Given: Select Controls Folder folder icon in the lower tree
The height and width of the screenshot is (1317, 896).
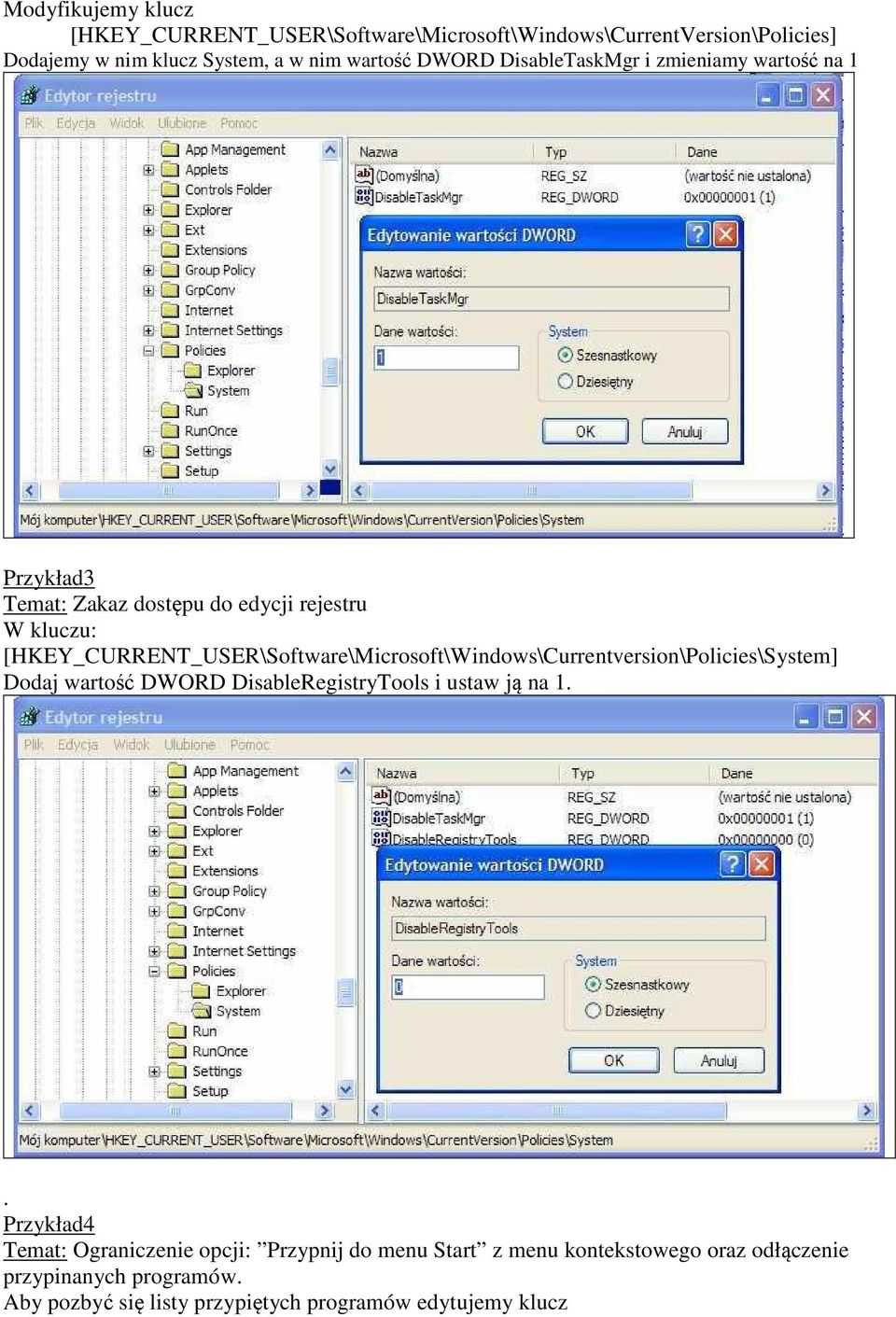Looking at the screenshot, I should 177,811.
